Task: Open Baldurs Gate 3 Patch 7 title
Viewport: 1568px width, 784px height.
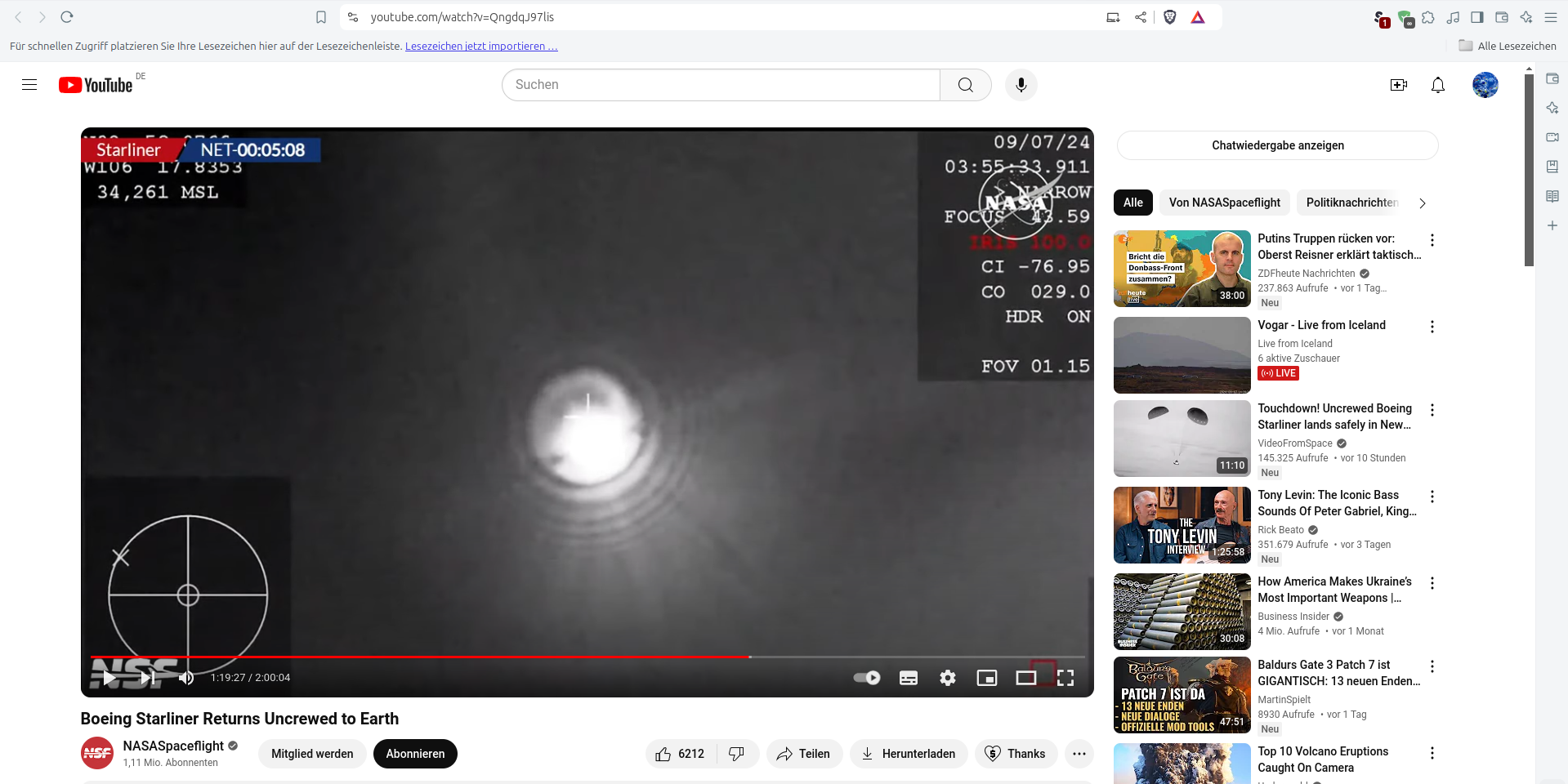Action: point(1339,673)
